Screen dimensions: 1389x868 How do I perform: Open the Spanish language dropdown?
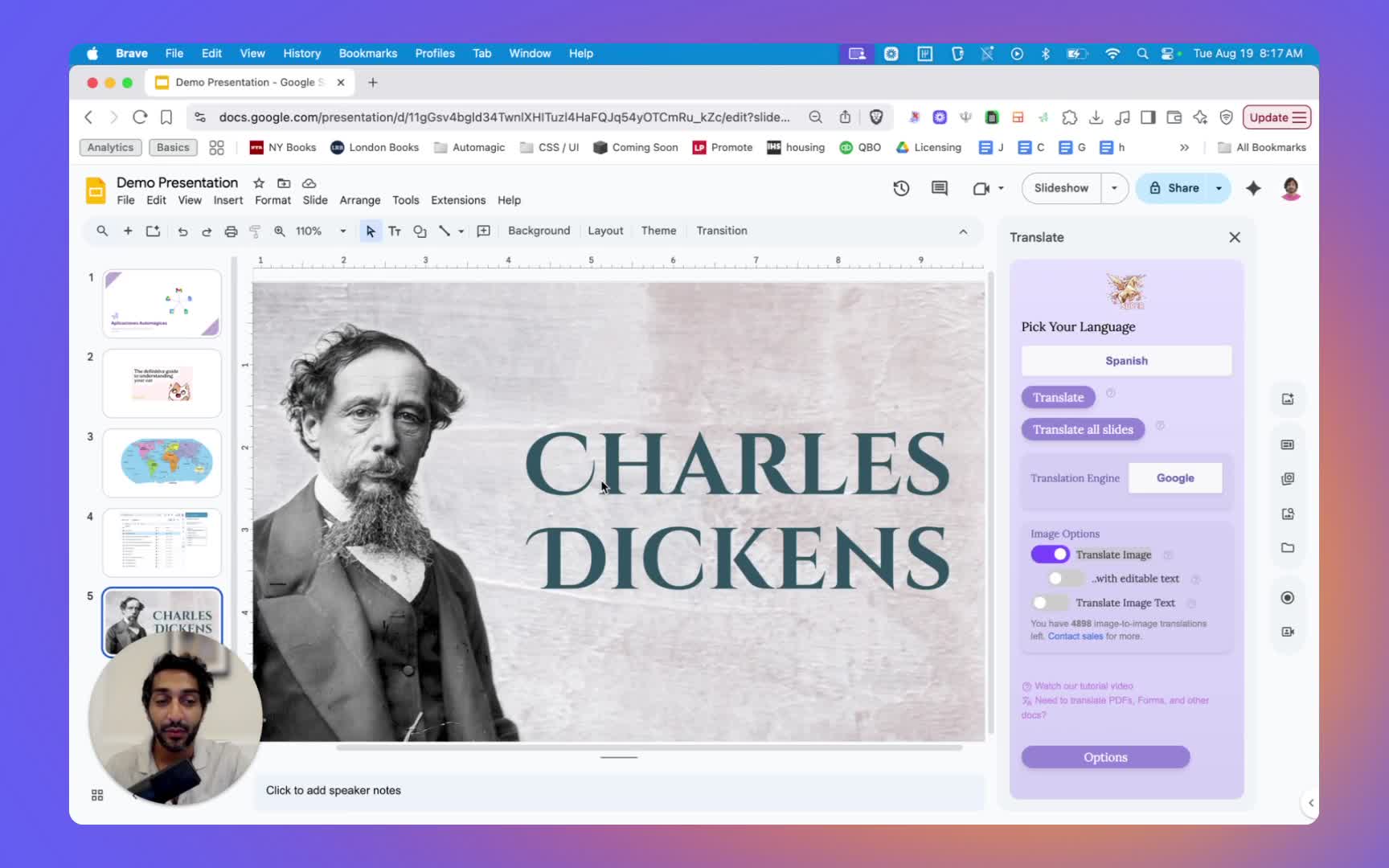click(1126, 361)
